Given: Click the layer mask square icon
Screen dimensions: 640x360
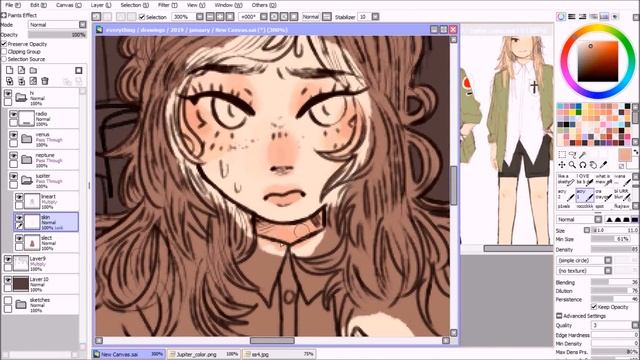Looking at the screenshot, I should point(79,71).
